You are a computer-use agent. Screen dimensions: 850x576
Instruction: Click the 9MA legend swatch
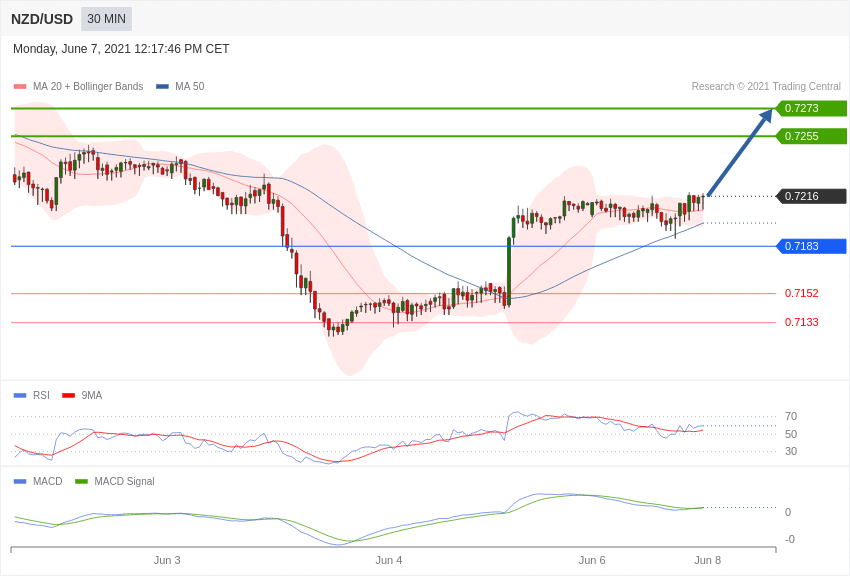[69, 396]
